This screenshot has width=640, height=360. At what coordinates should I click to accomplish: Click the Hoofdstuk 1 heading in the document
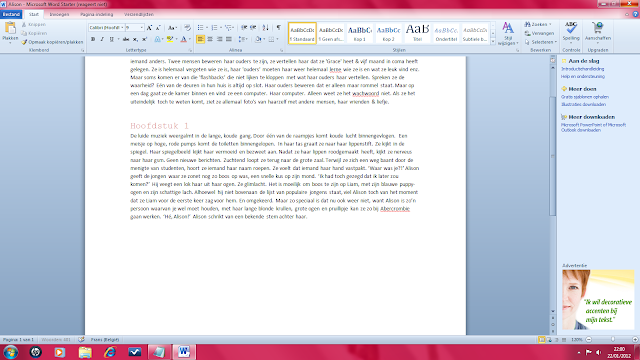(160, 126)
